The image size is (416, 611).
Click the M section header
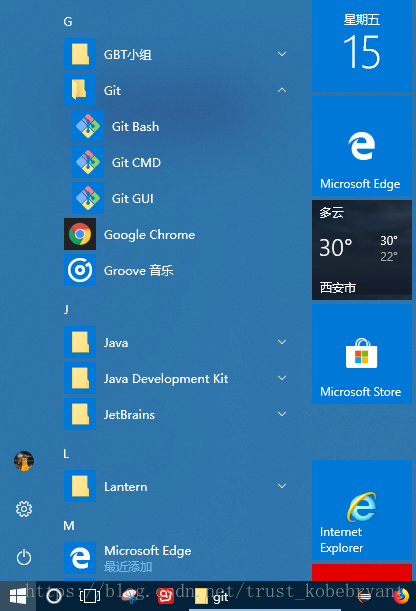click(69, 526)
